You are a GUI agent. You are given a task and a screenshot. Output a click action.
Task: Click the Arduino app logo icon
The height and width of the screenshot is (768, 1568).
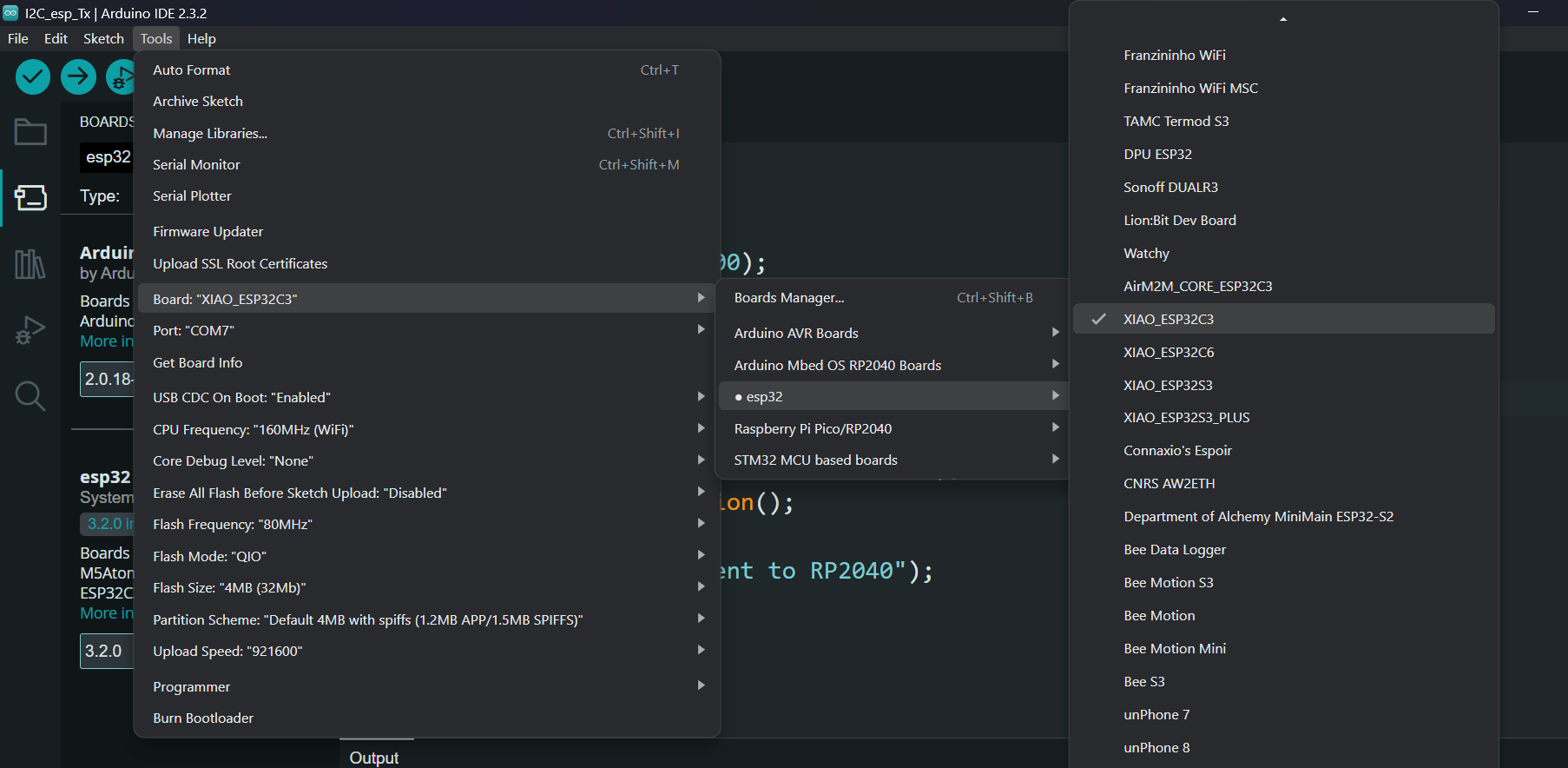pos(10,13)
